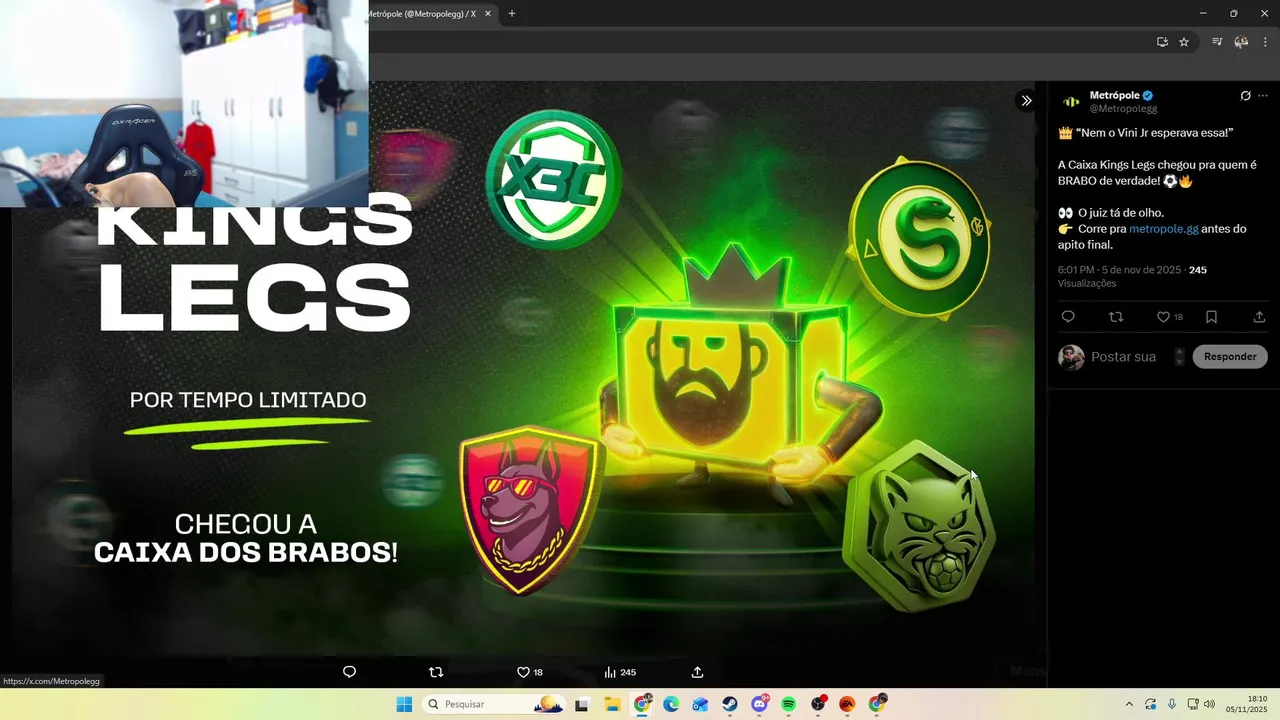1280x720 pixels.
Task: Like icon below the image
Action: tap(523, 672)
